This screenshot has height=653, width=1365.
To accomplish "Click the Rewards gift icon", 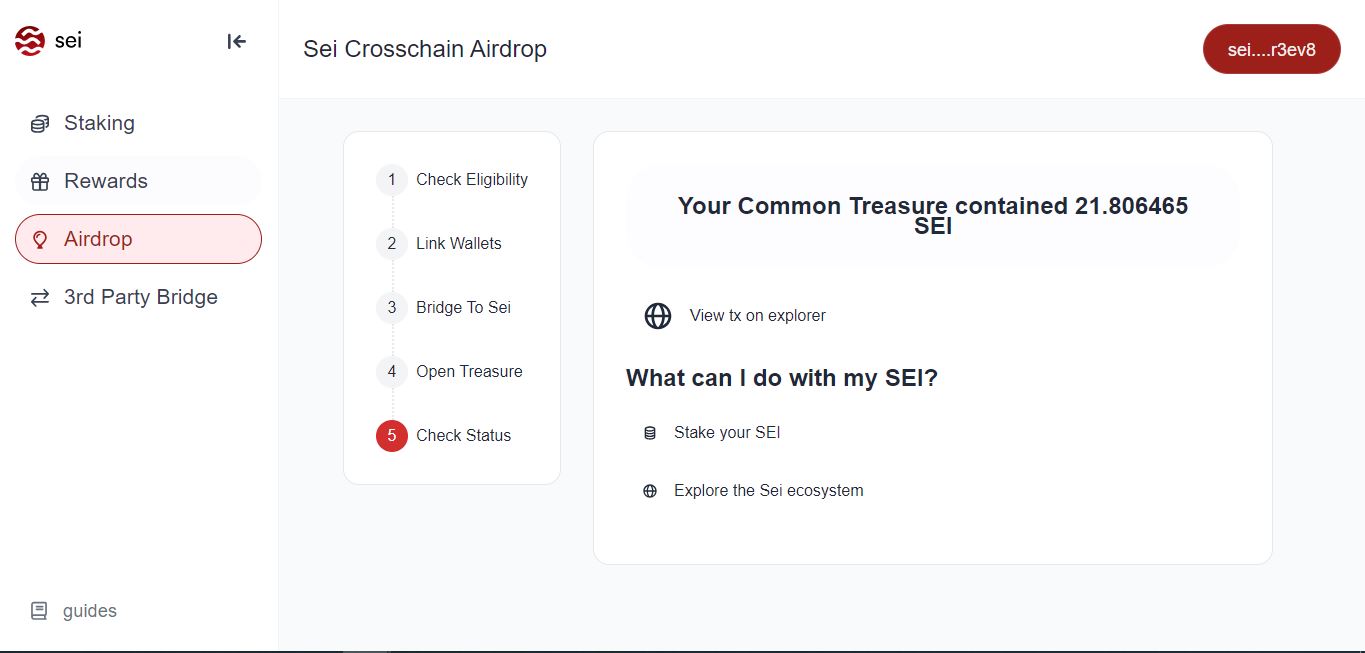I will (40, 182).
